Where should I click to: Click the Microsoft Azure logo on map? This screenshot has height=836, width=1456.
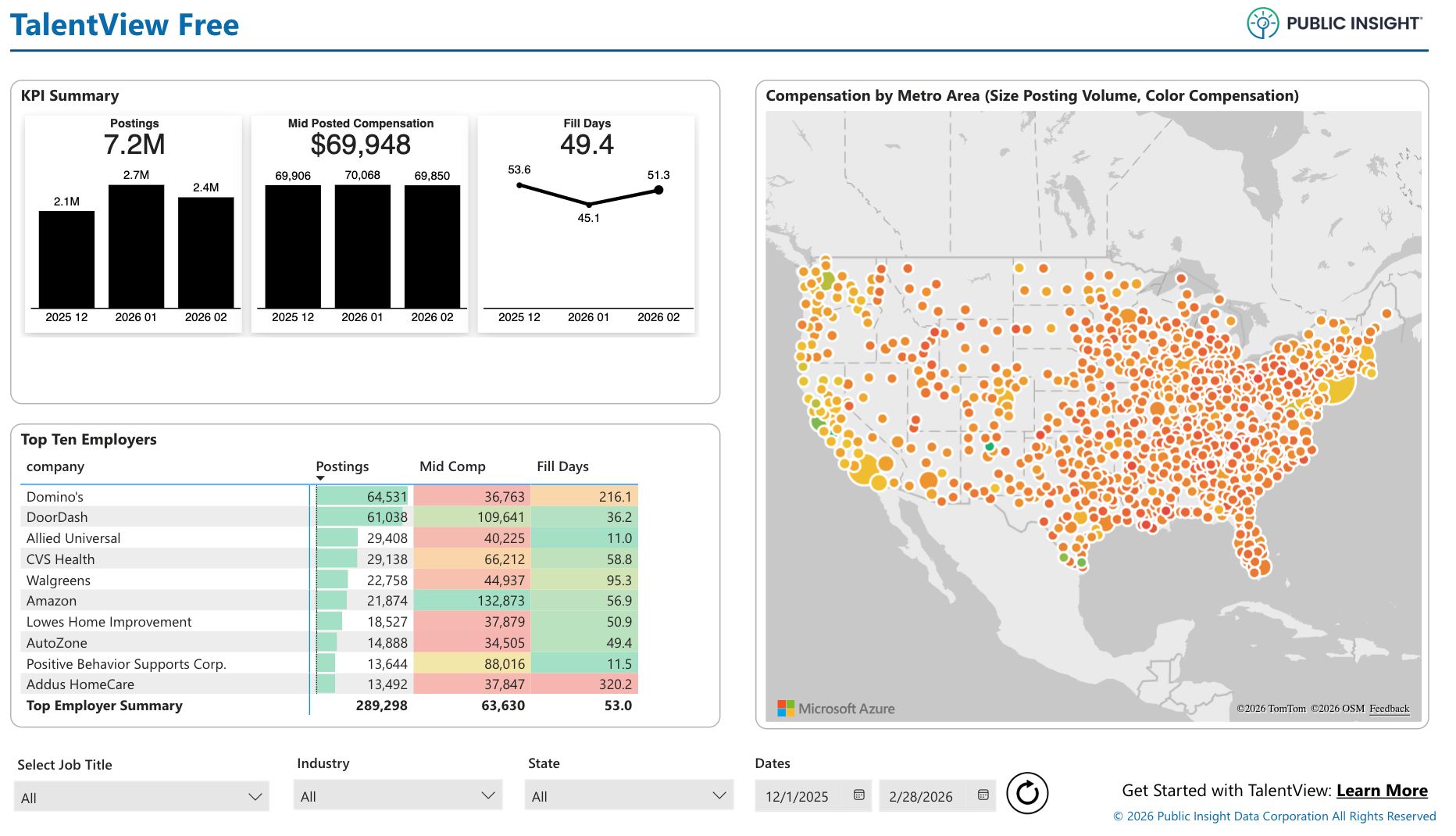click(x=836, y=709)
